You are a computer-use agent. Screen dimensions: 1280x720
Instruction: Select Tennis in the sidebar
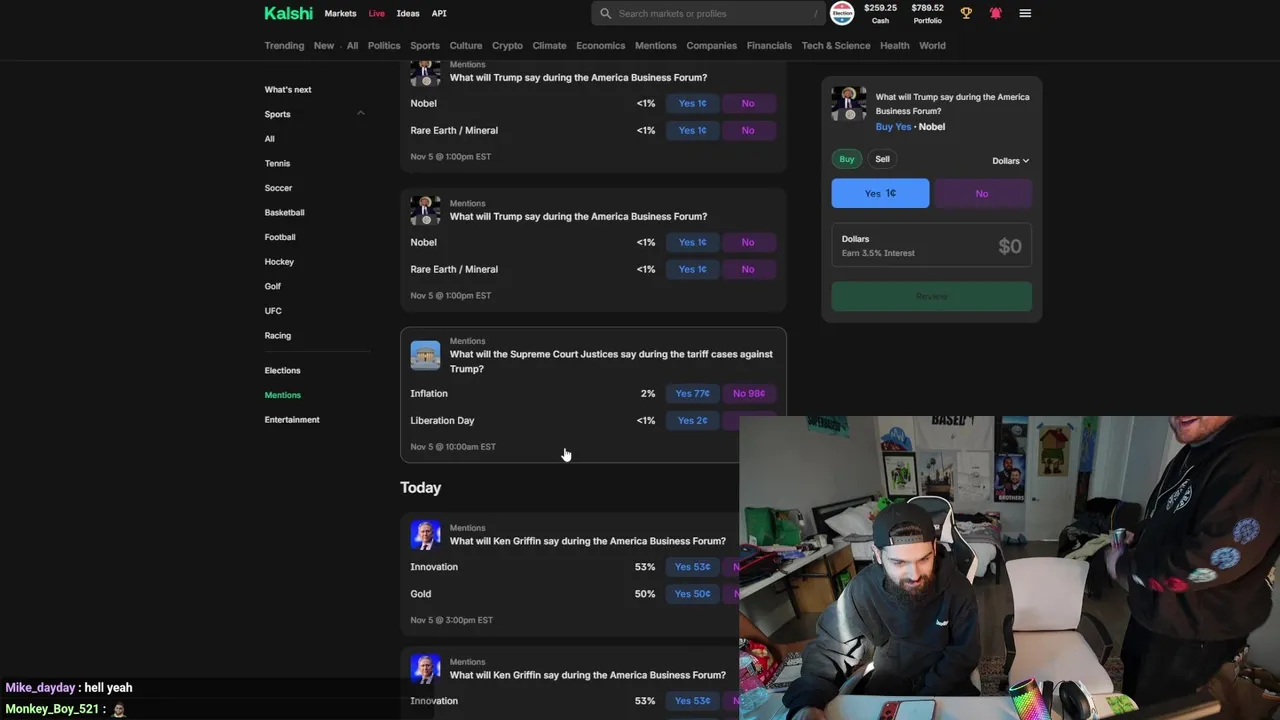277,163
